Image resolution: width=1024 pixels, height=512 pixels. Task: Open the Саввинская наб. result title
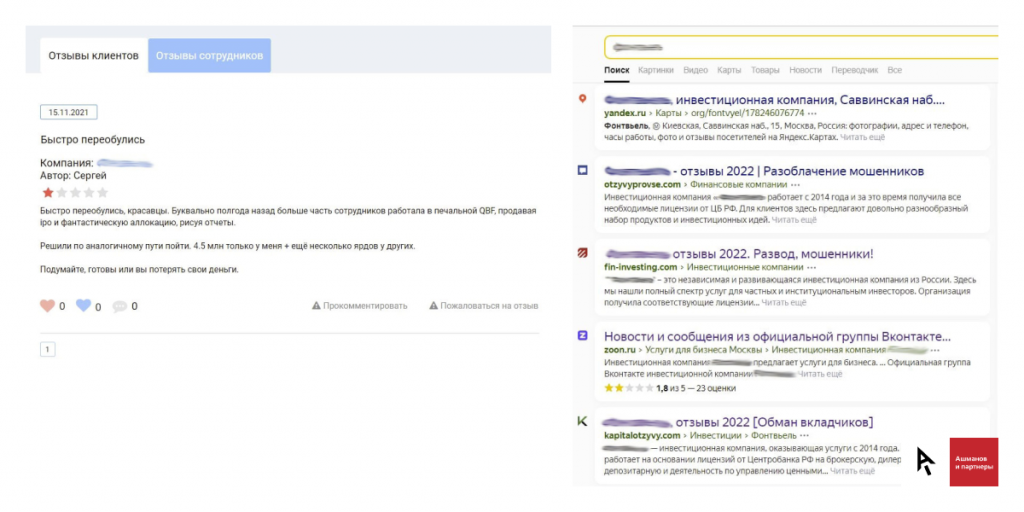[775, 100]
